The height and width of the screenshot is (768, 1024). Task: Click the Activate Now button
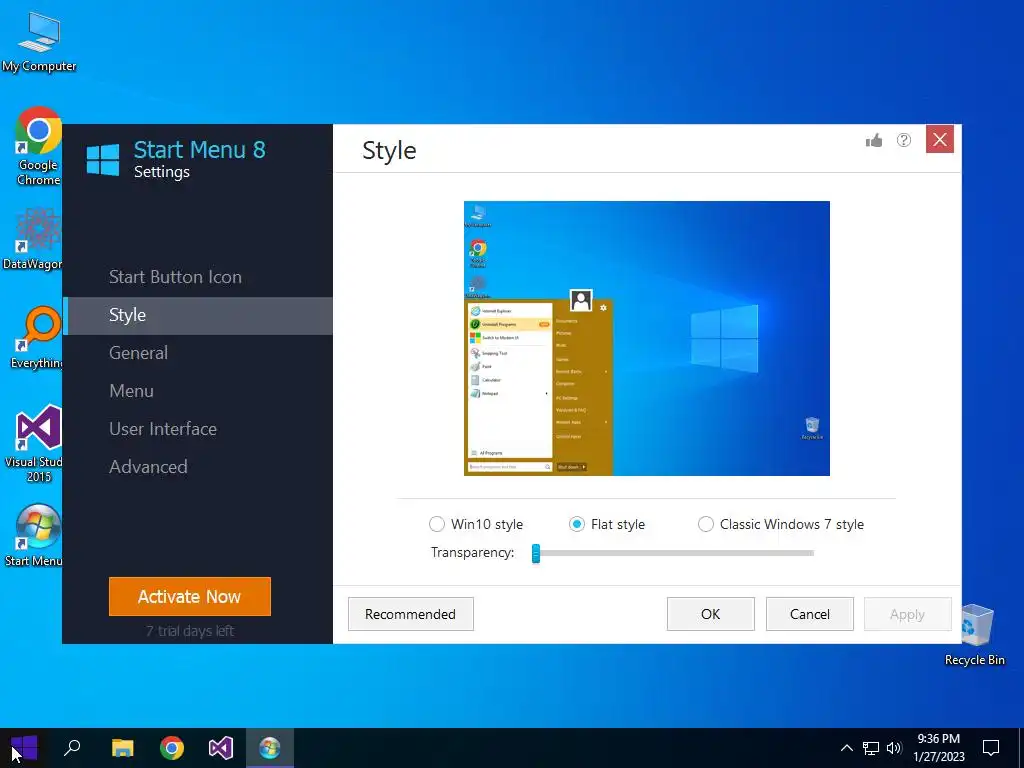coord(190,596)
